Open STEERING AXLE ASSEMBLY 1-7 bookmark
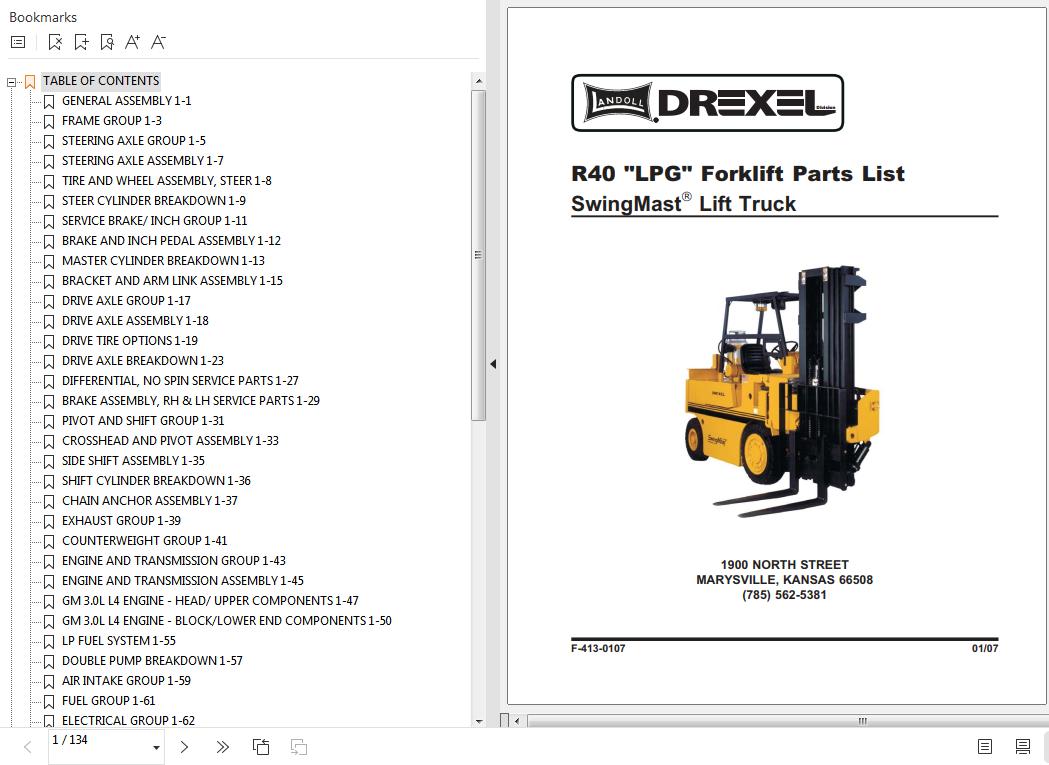Image resolution: width=1049 pixels, height=765 pixels. click(x=142, y=161)
